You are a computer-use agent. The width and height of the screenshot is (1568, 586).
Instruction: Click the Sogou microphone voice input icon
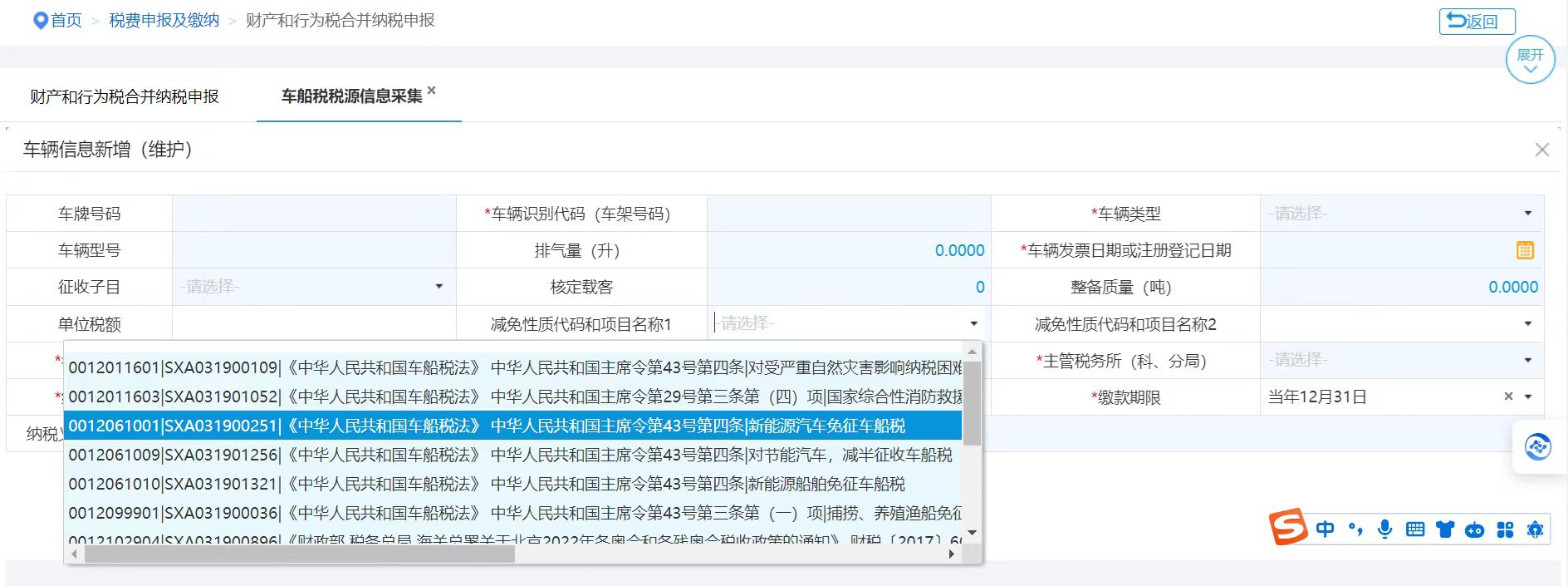pos(1384,529)
